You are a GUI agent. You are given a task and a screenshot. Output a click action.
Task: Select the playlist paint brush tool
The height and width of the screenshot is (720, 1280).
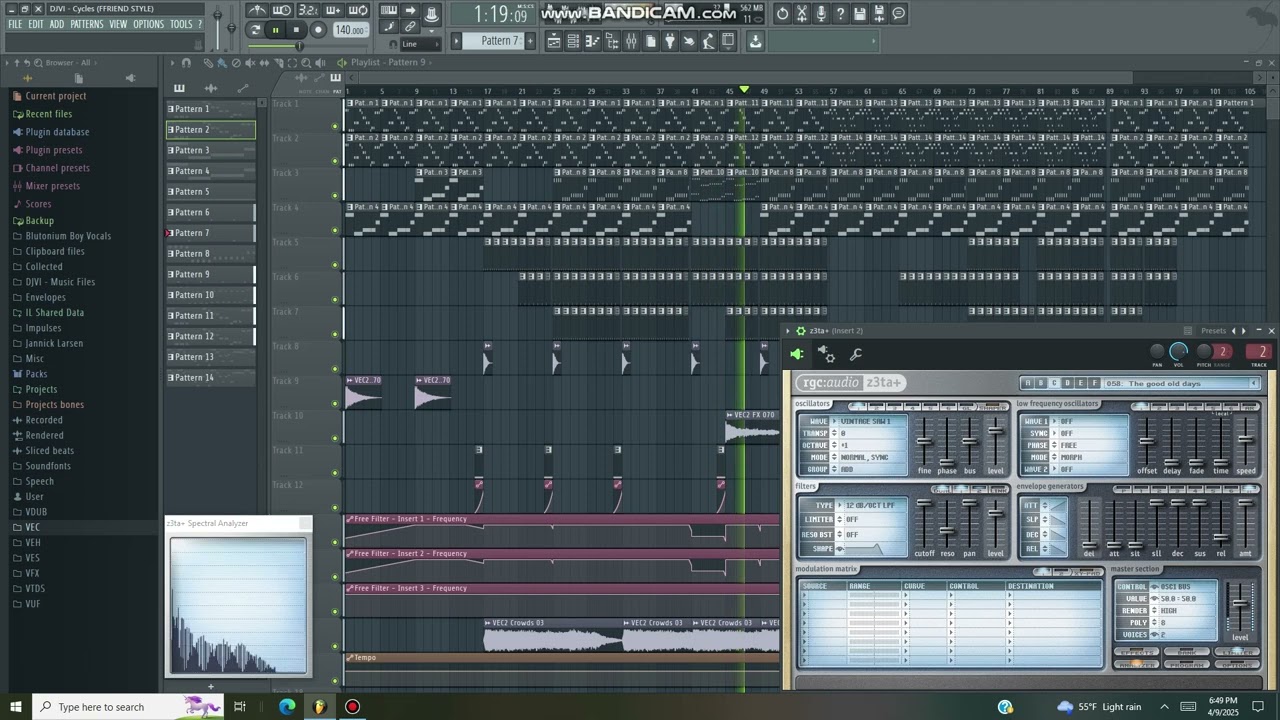pyautogui.click(x=222, y=63)
